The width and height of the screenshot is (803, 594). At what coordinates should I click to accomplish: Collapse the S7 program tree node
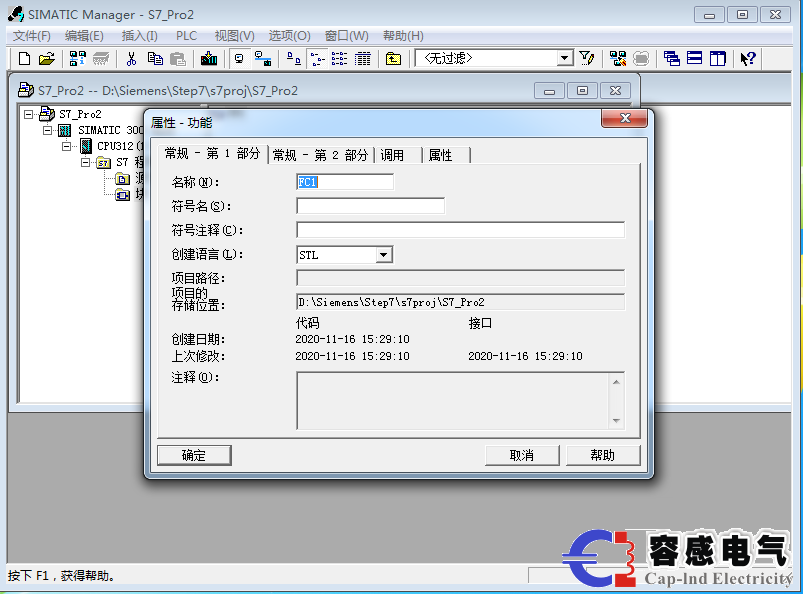click(x=86, y=162)
